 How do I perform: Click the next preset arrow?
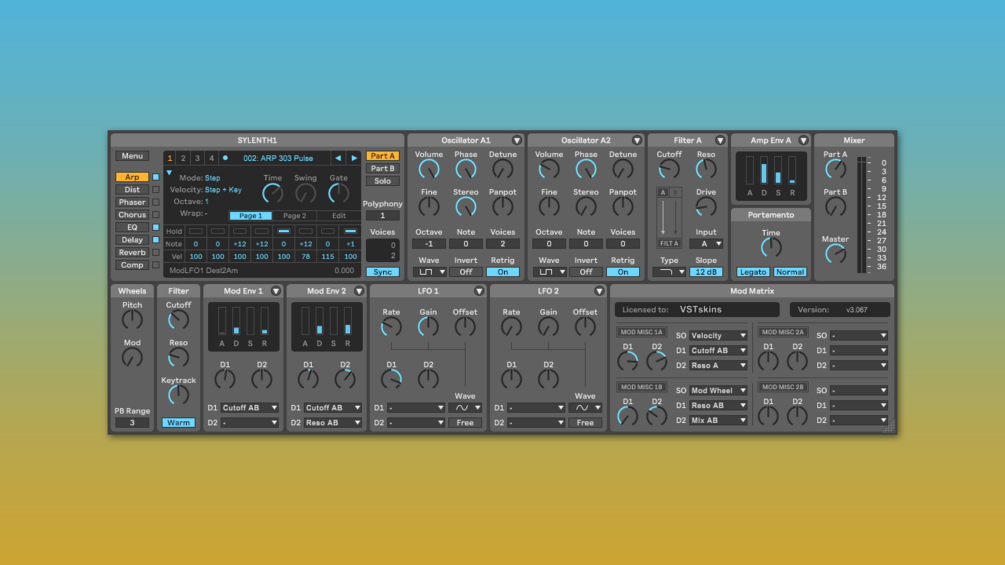pos(354,158)
